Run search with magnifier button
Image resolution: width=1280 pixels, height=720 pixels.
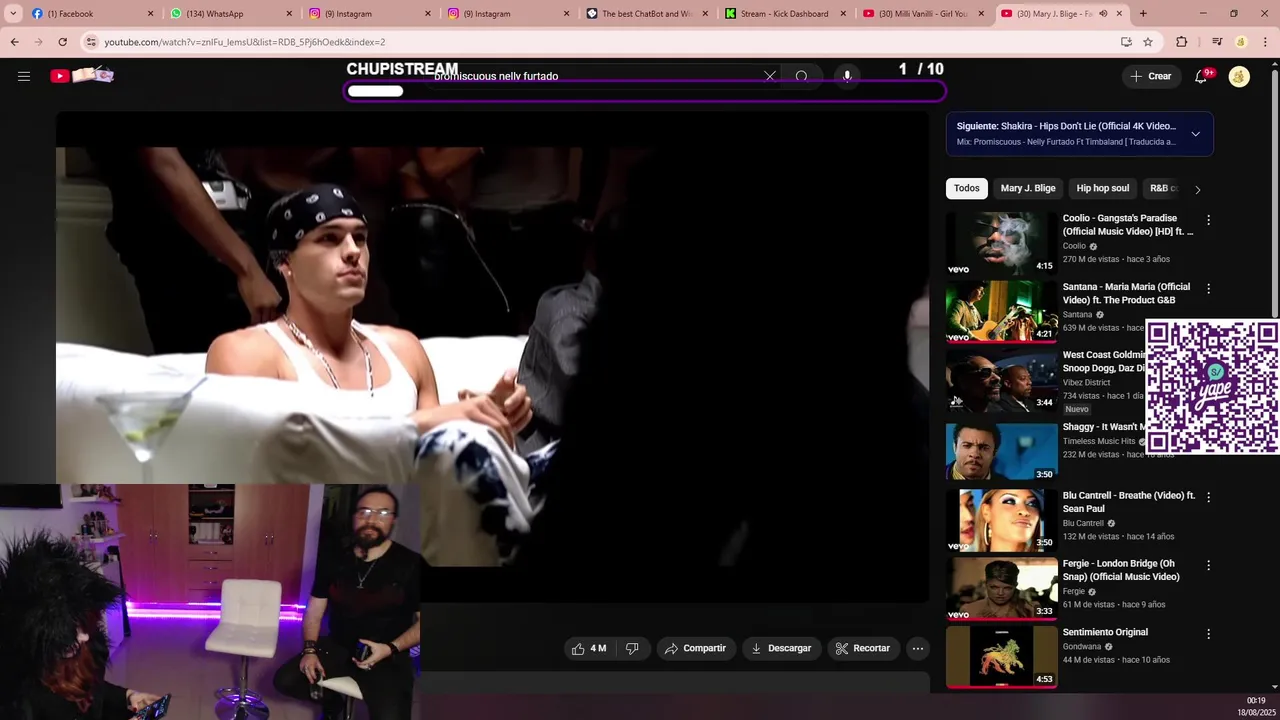802,76
